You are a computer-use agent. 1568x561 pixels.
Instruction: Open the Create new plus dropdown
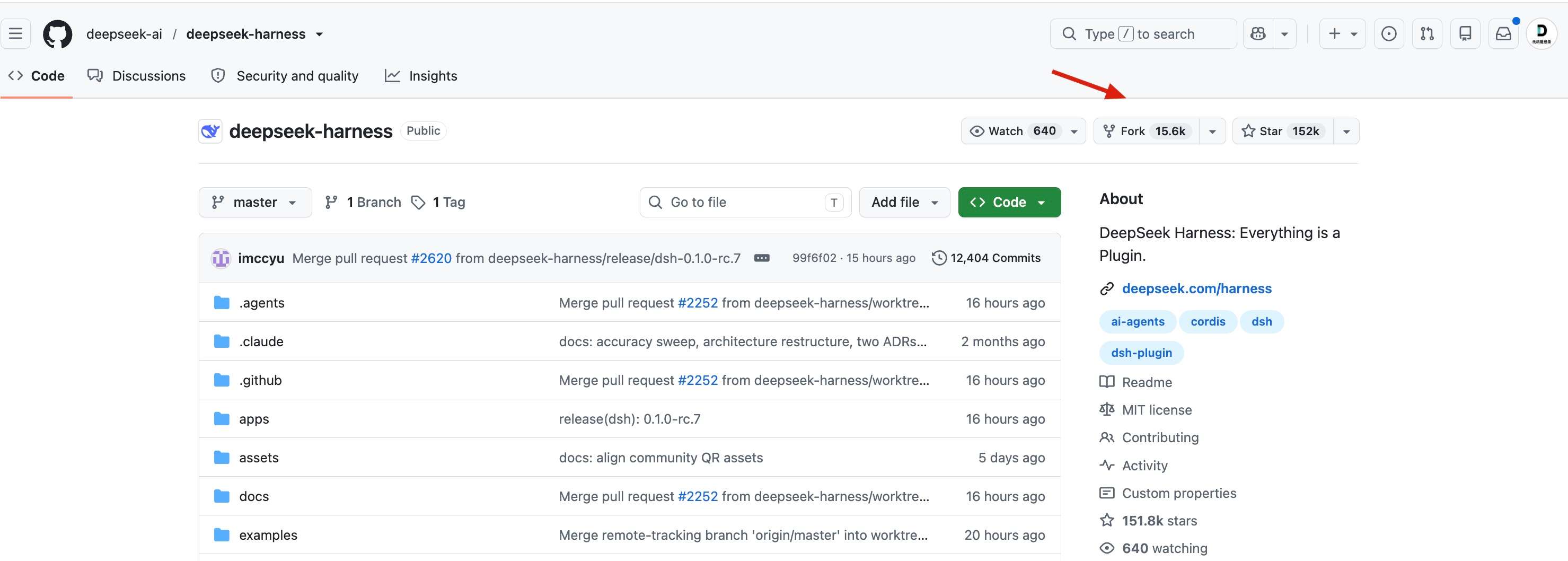(x=1342, y=33)
